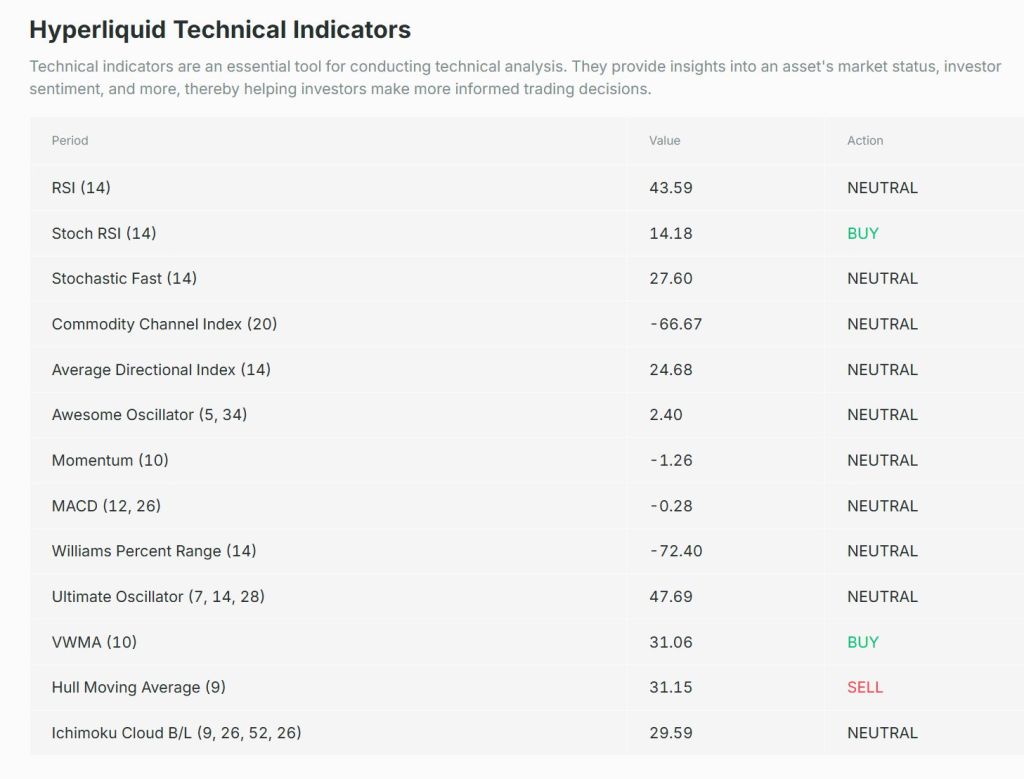The image size is (1024, 779).
Task: Click the Value column header
Action: [664, 141]
